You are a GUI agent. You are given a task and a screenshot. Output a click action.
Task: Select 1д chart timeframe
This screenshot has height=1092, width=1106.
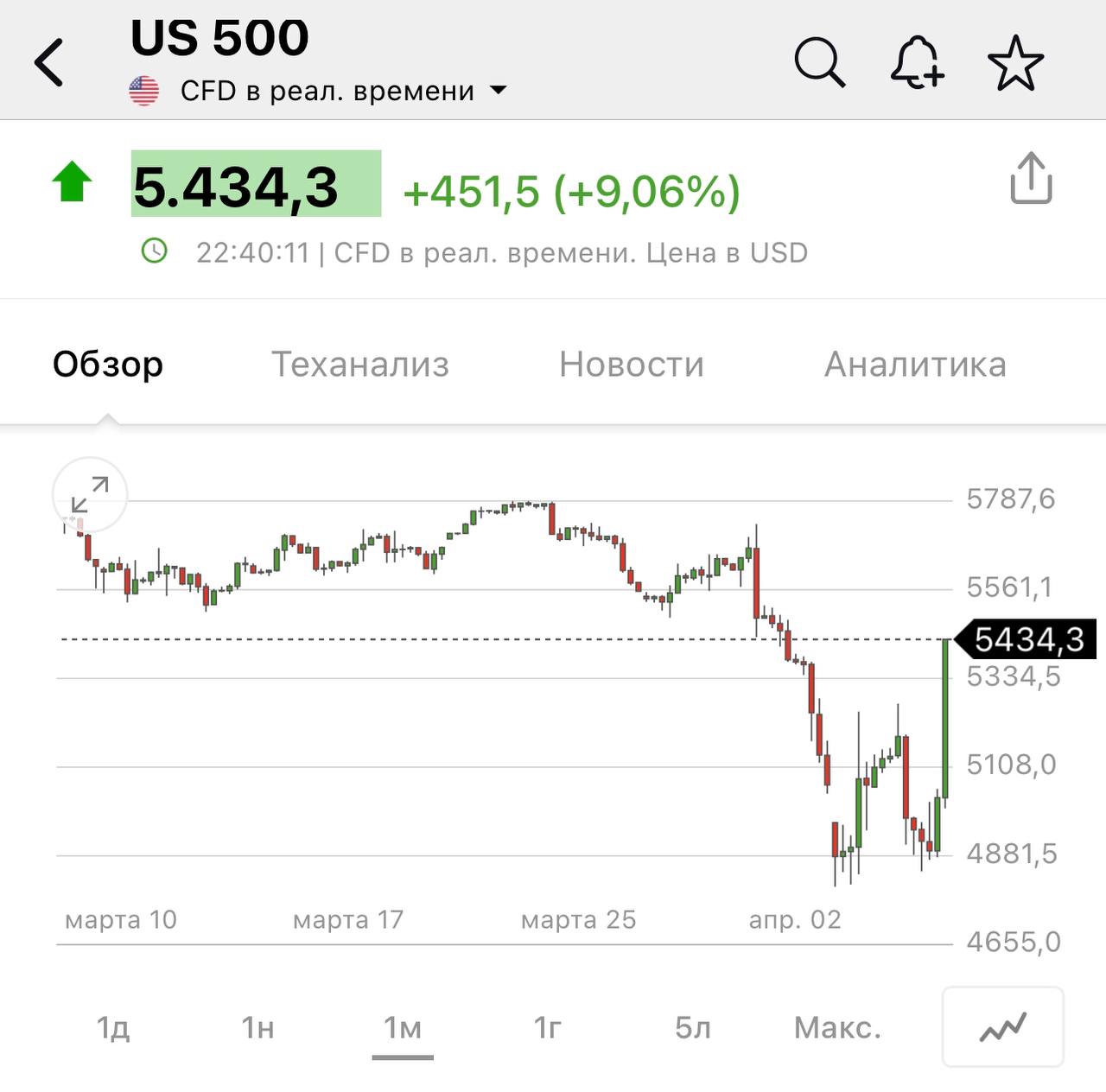(x=113, y=1027)
